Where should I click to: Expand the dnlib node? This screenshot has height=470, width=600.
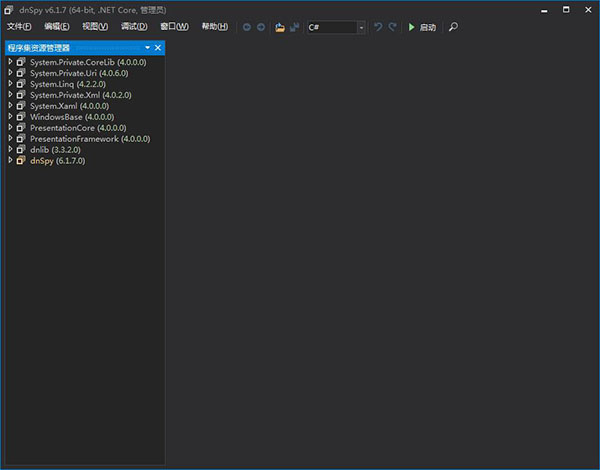pyautogui.click(x=10, y=149)
